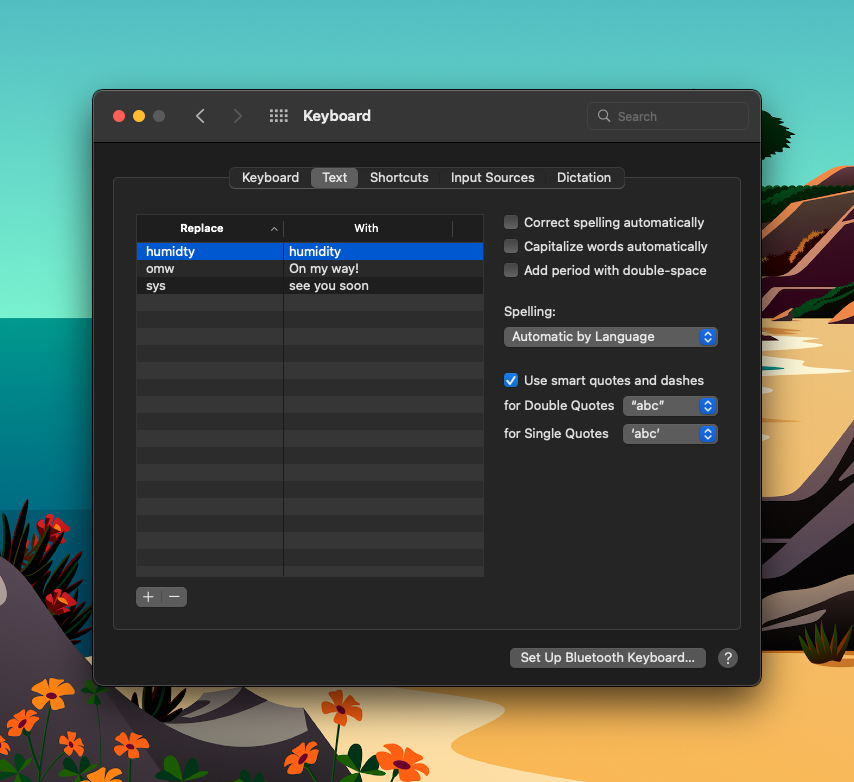
Task: Open the Show All preferences grid
Action: (x=279, y=116)
